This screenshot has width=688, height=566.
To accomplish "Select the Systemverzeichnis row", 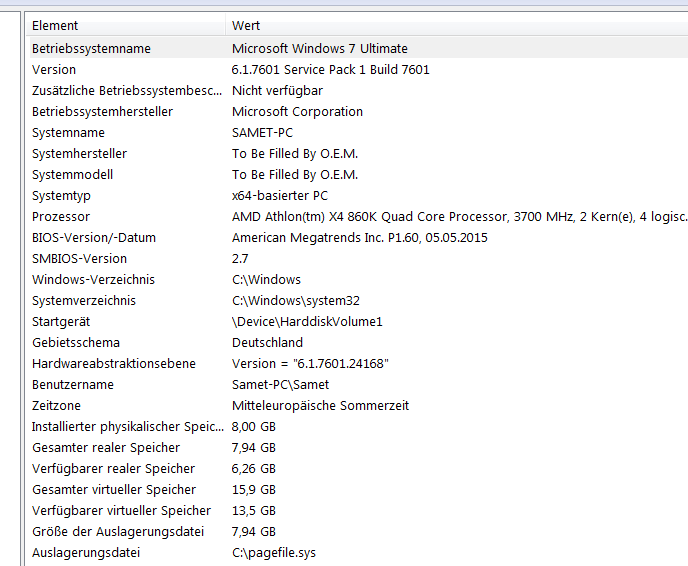I will 359,301.
